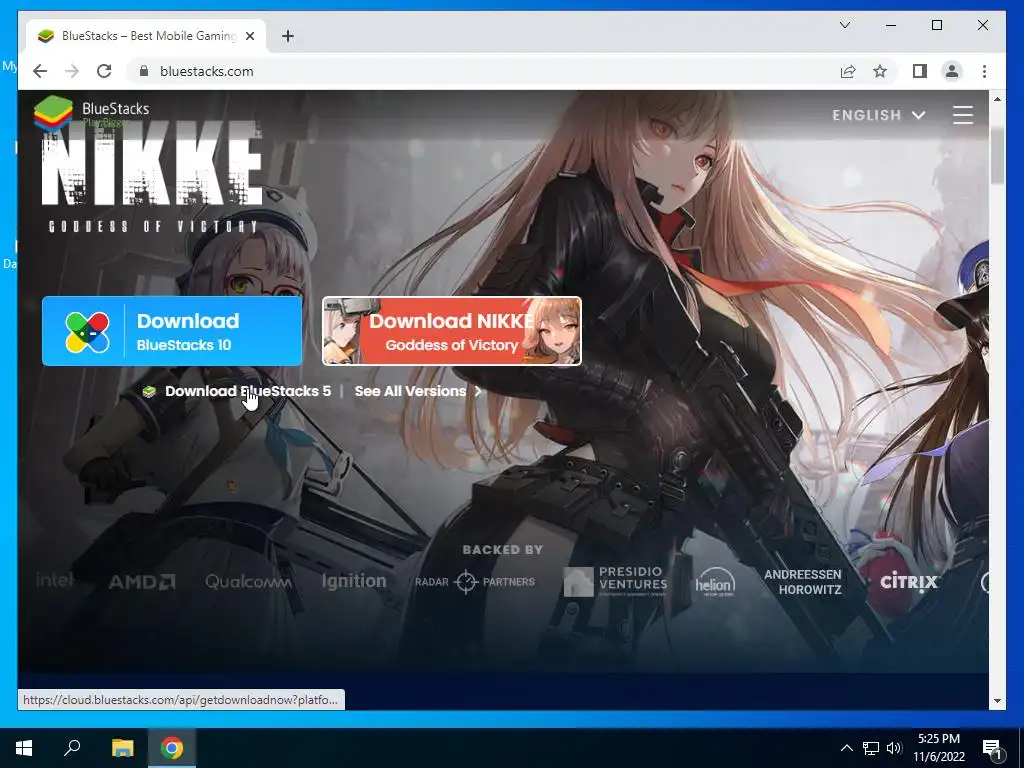Open the notification center icon

point(993,748)
